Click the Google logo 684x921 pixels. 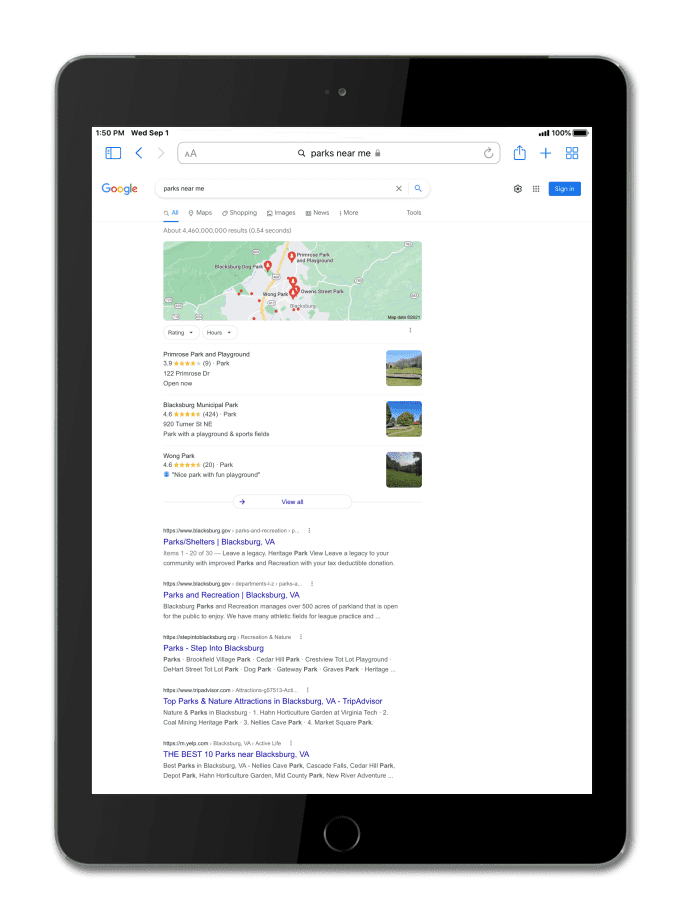pos(120,189)
